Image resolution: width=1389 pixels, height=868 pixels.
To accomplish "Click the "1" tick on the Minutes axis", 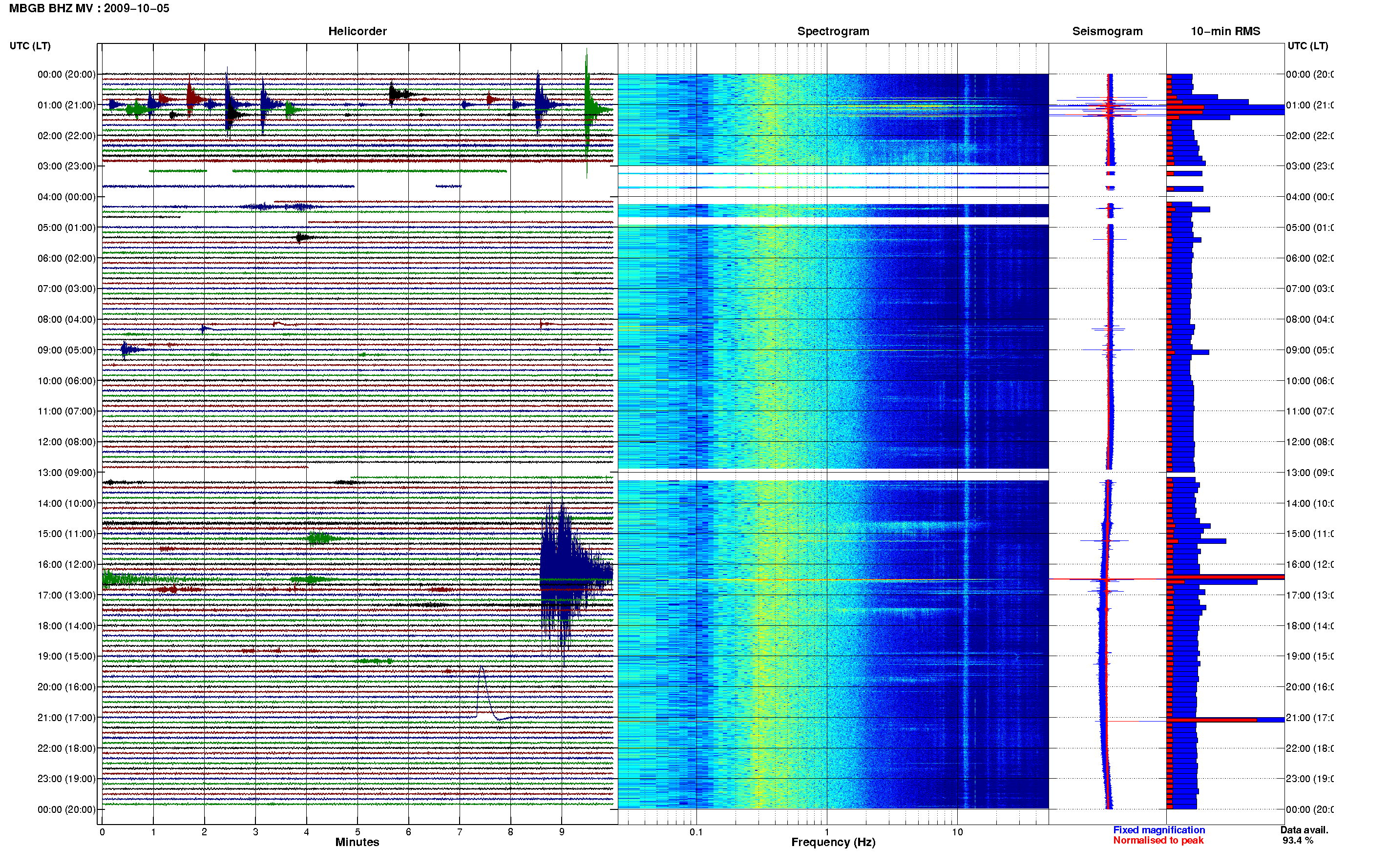I will point(153,832).
